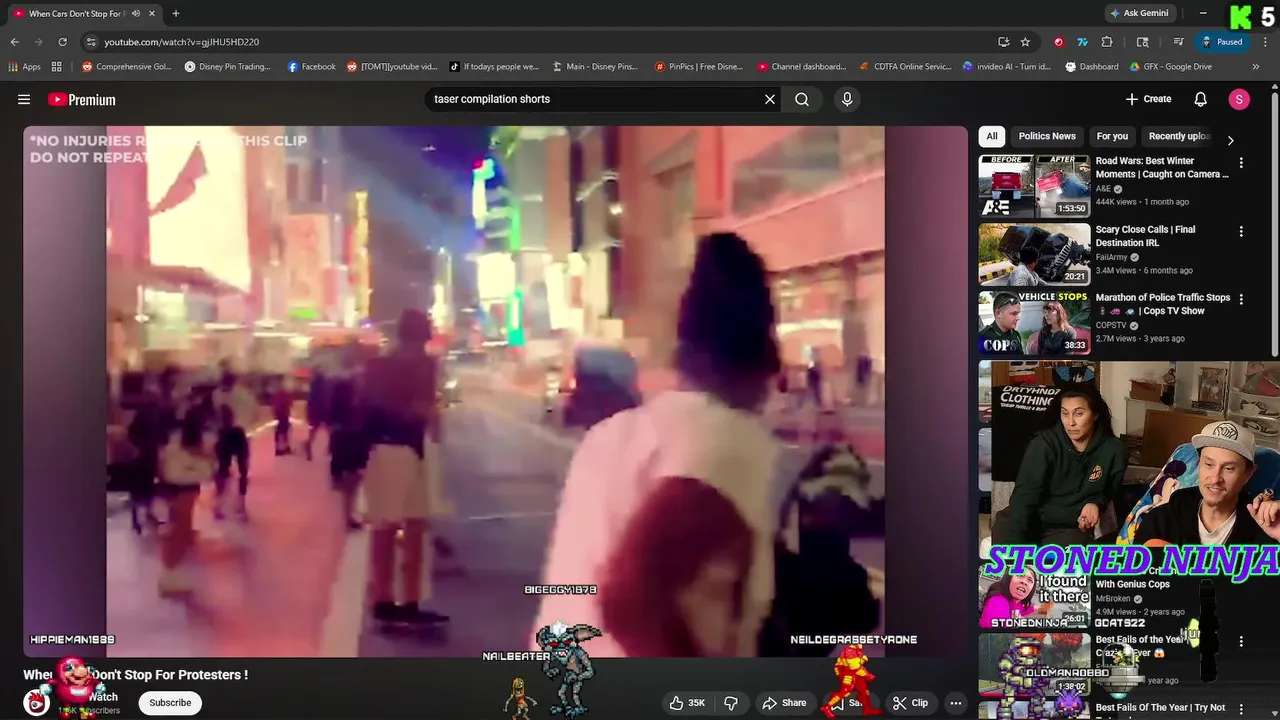View site information icon in address bar
This screenshot has width=1280, height=720.
click(91, 42)
